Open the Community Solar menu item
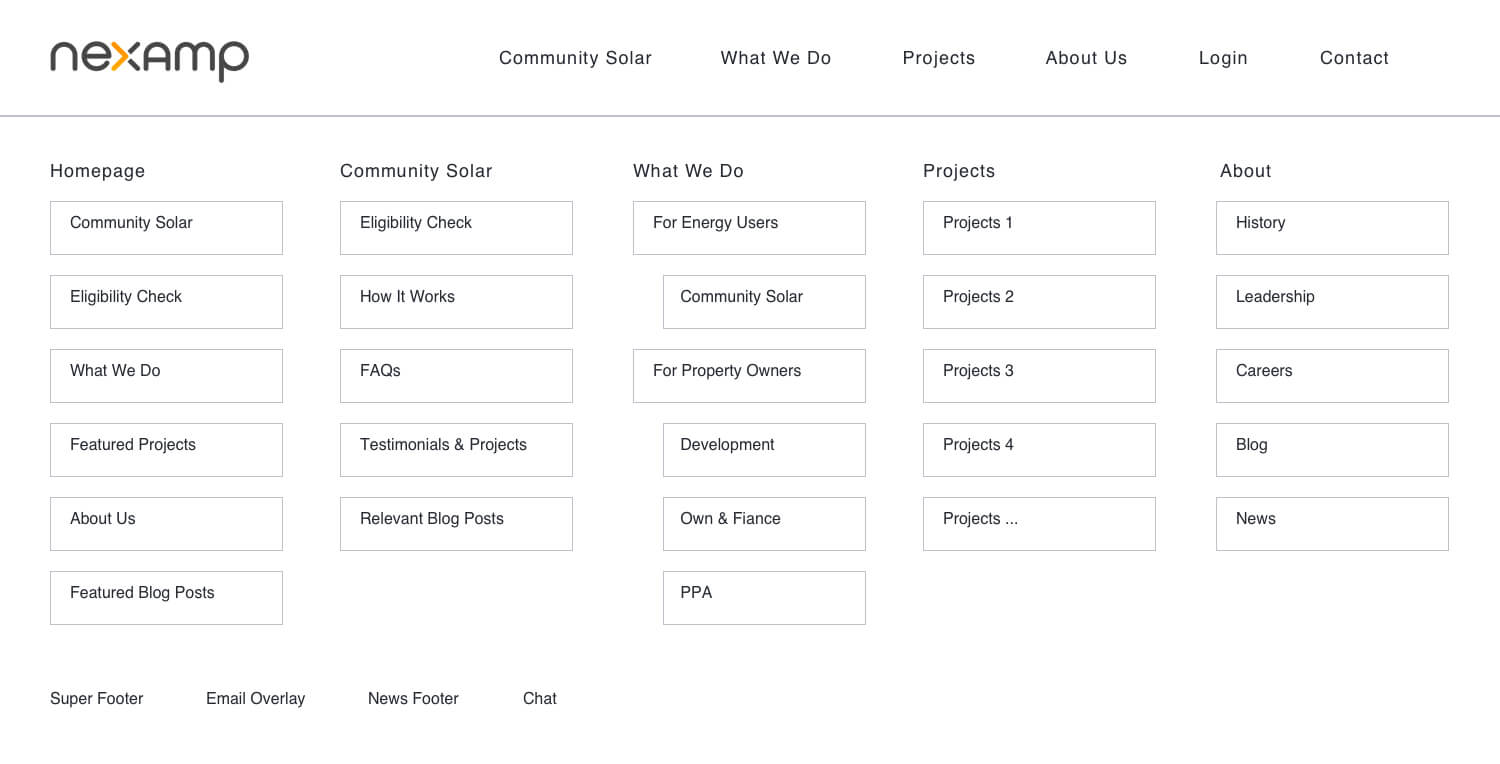Screen dimensions: 1500x764 pos(575,58)
